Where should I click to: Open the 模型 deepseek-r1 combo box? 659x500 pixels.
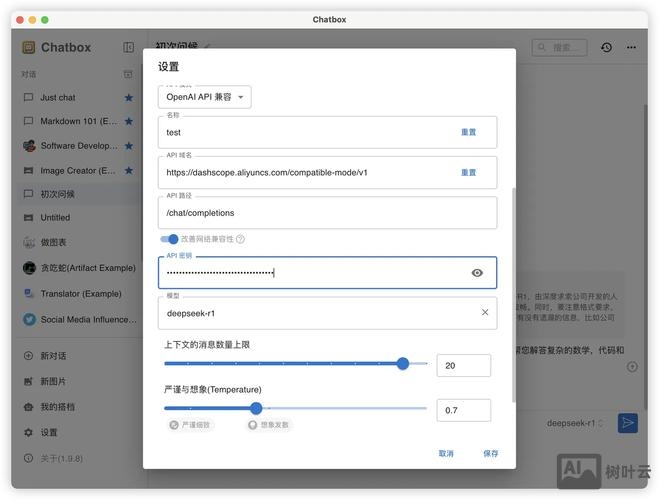327,313
